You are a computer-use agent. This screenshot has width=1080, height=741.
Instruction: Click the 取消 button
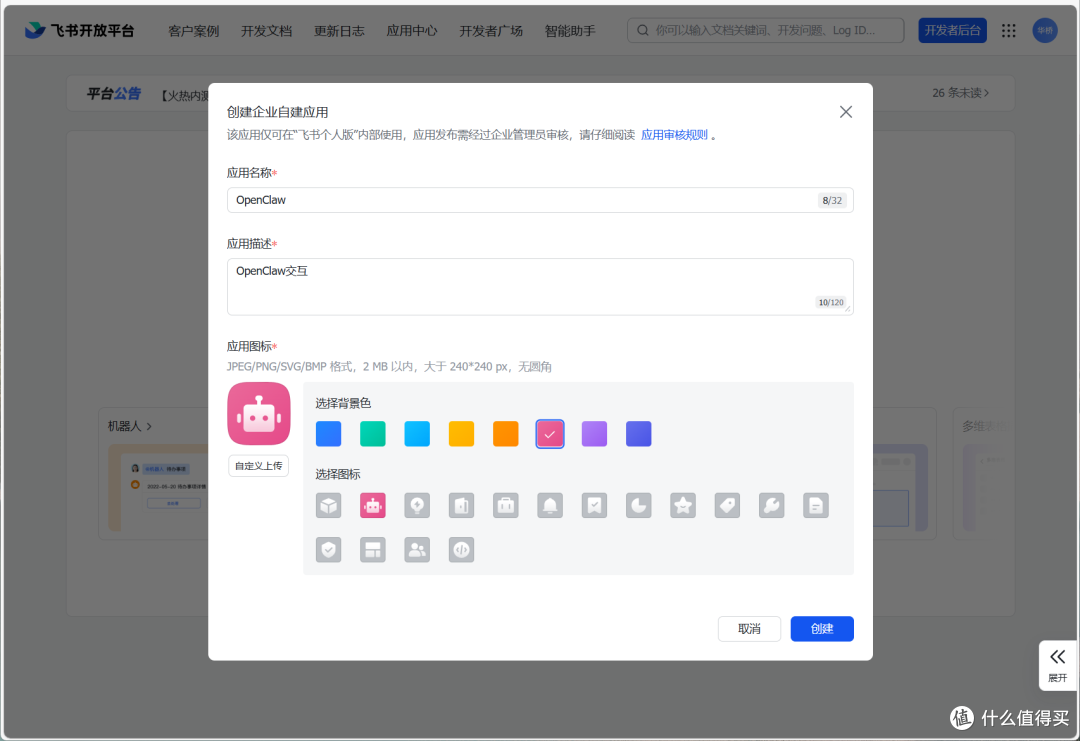click(749, 629)
